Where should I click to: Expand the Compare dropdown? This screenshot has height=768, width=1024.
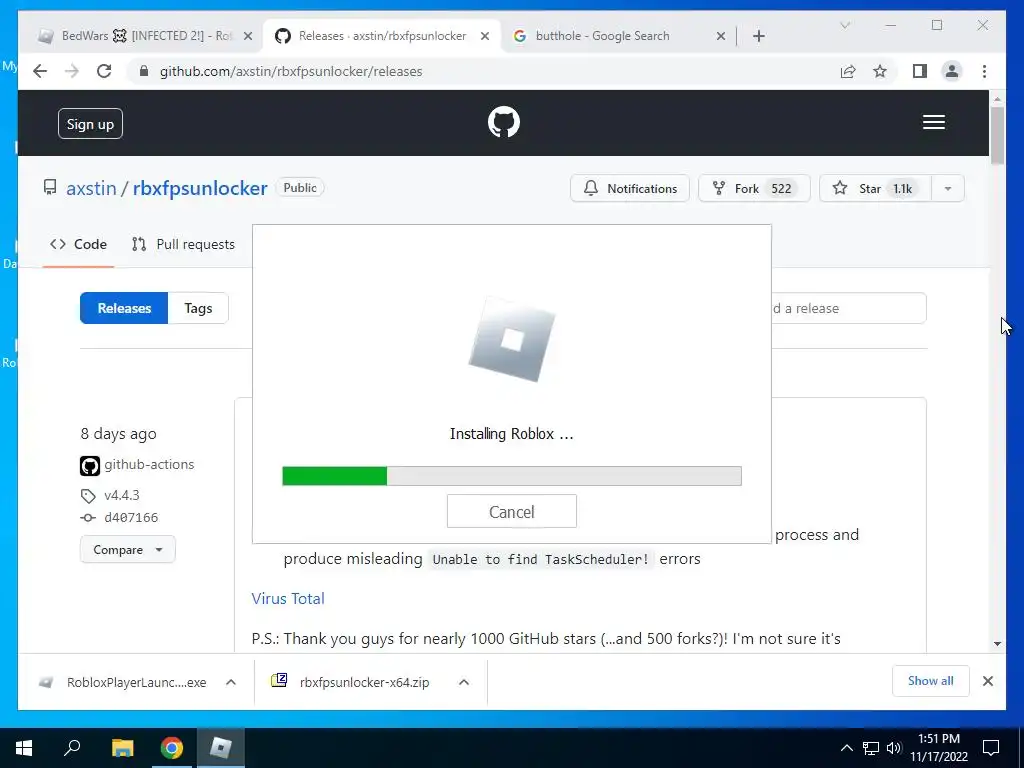coord(127,549)
